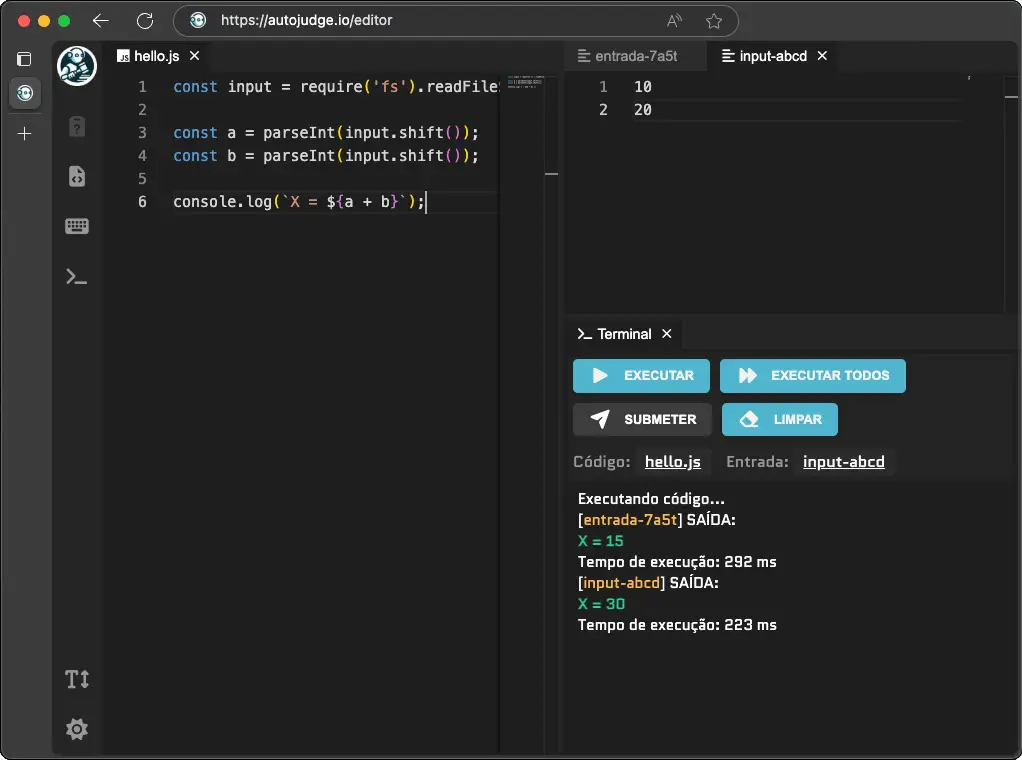Select the AutoJudge pinned tab icon
Viewport: 1022px width, 760px height.
[x=25, y=93]
